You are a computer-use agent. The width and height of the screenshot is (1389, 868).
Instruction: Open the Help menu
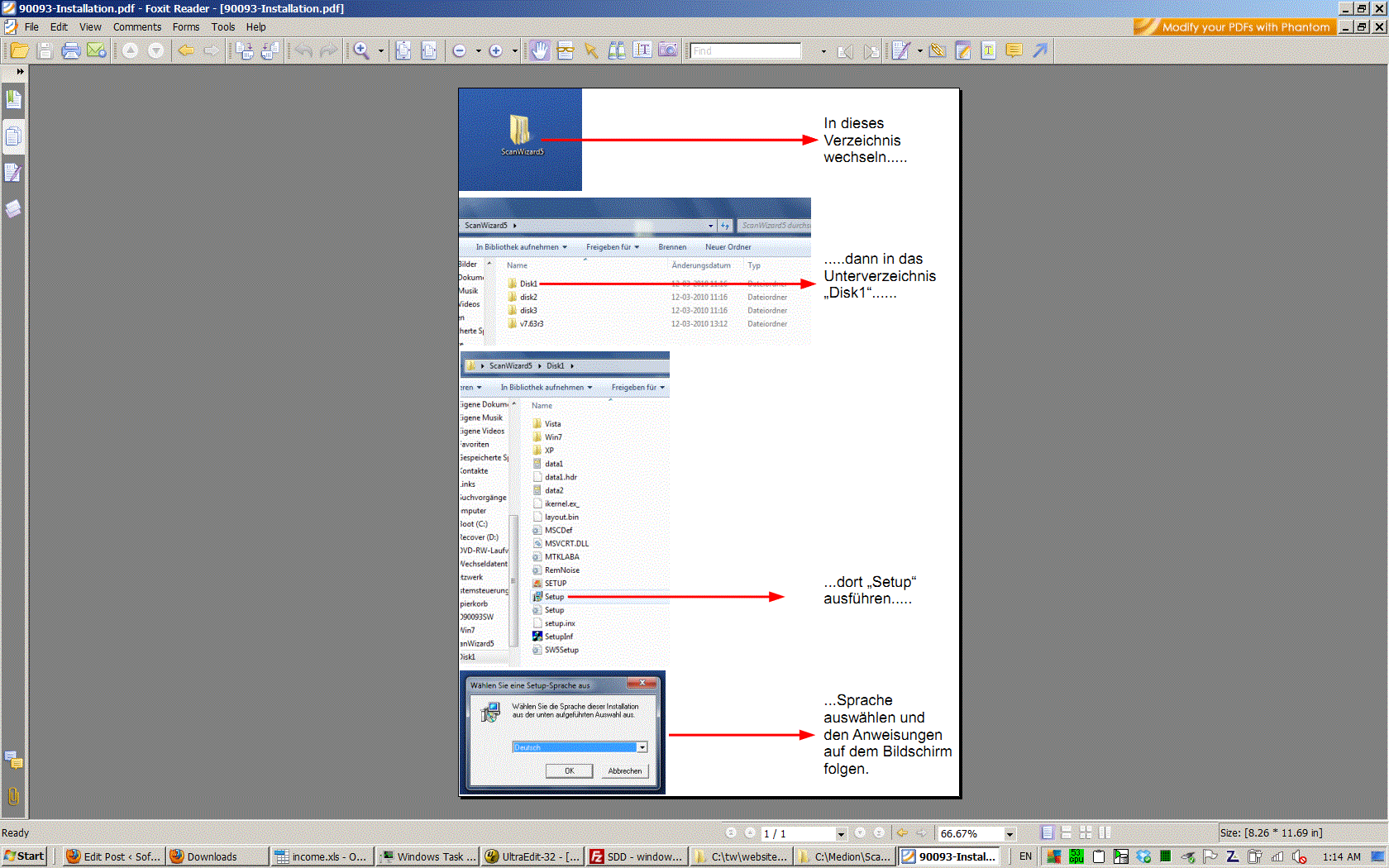[x=256, y=27]
